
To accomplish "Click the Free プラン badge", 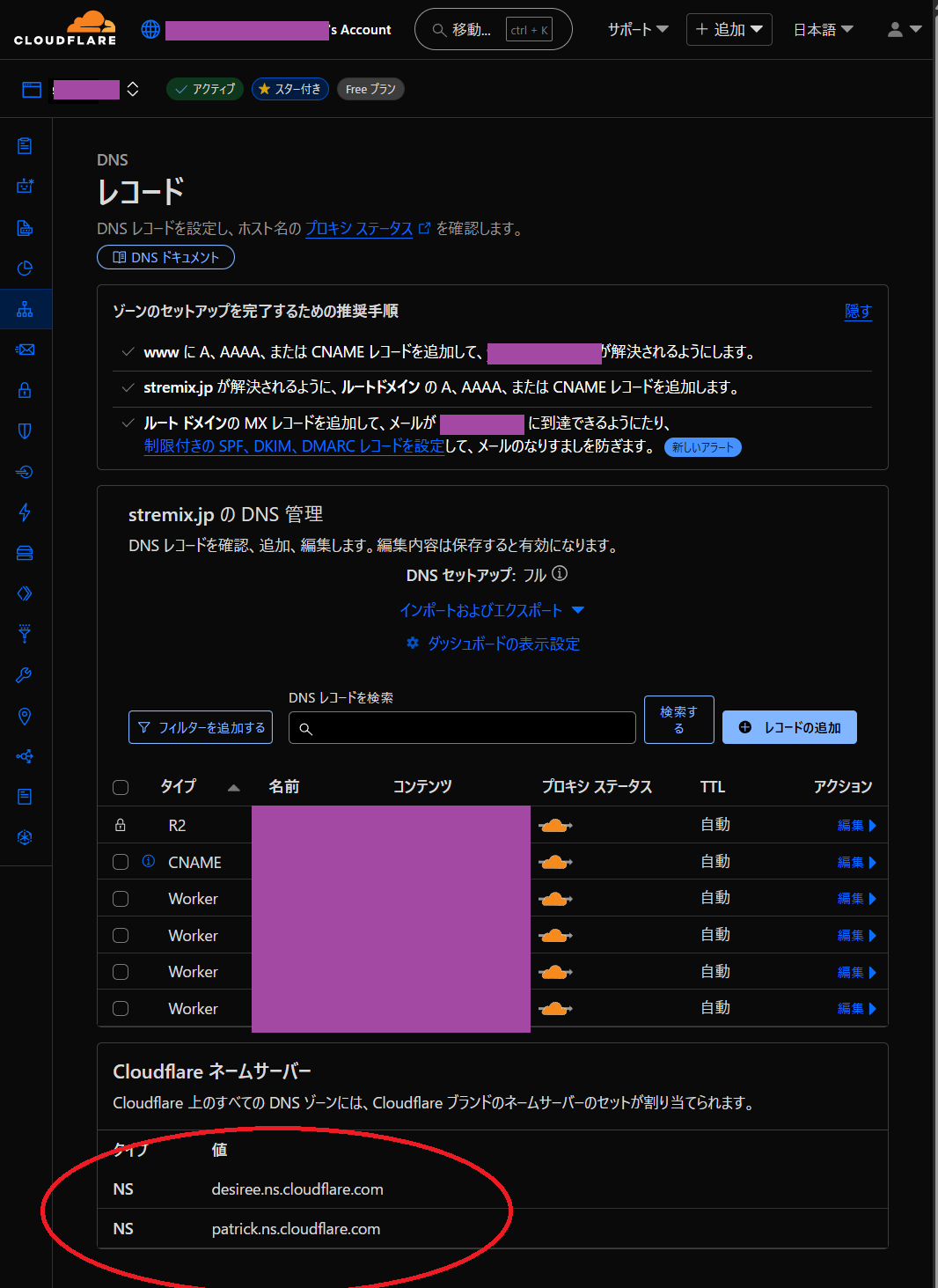I will click(370, 89).
